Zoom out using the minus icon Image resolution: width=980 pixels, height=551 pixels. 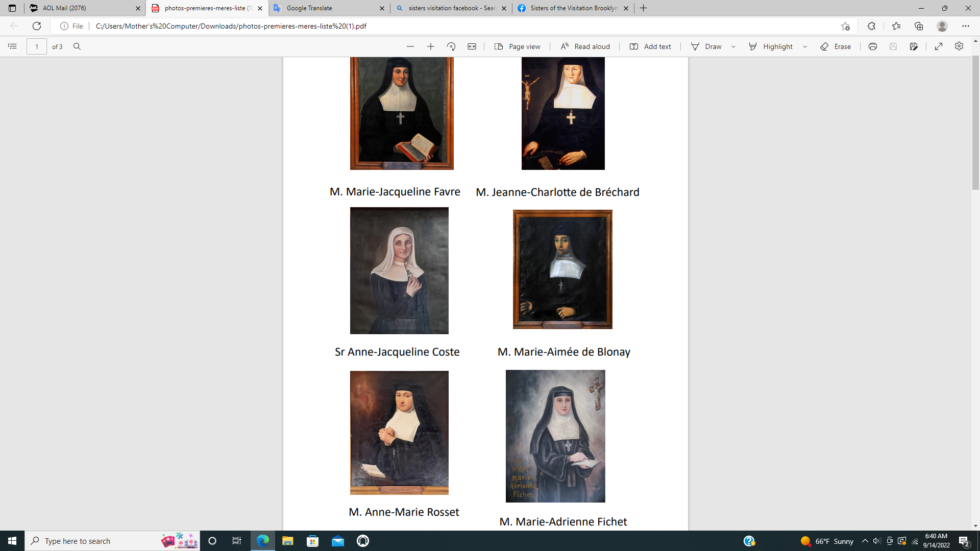point(410,47)
